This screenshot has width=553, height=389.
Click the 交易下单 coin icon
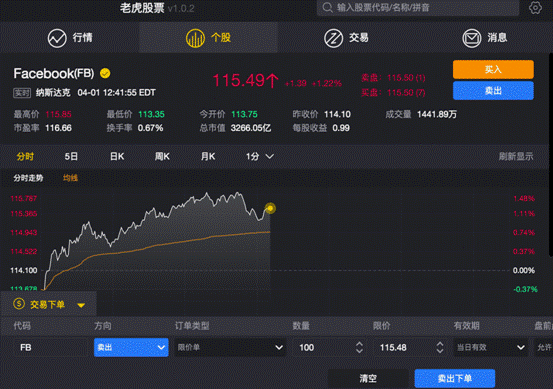tap(19, 304)
